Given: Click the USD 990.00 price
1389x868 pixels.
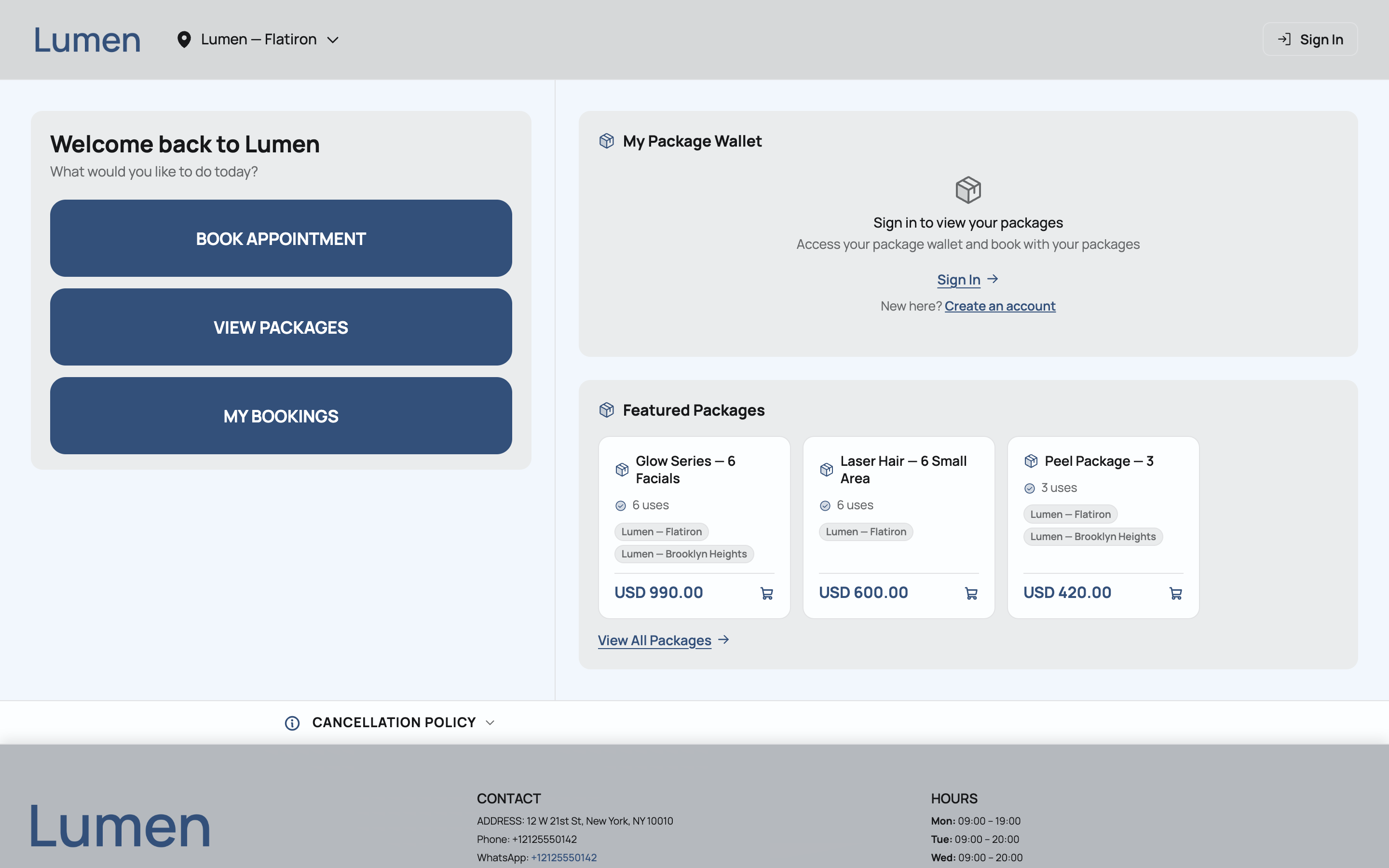Looking at the screenshot, I should (658, 593).
